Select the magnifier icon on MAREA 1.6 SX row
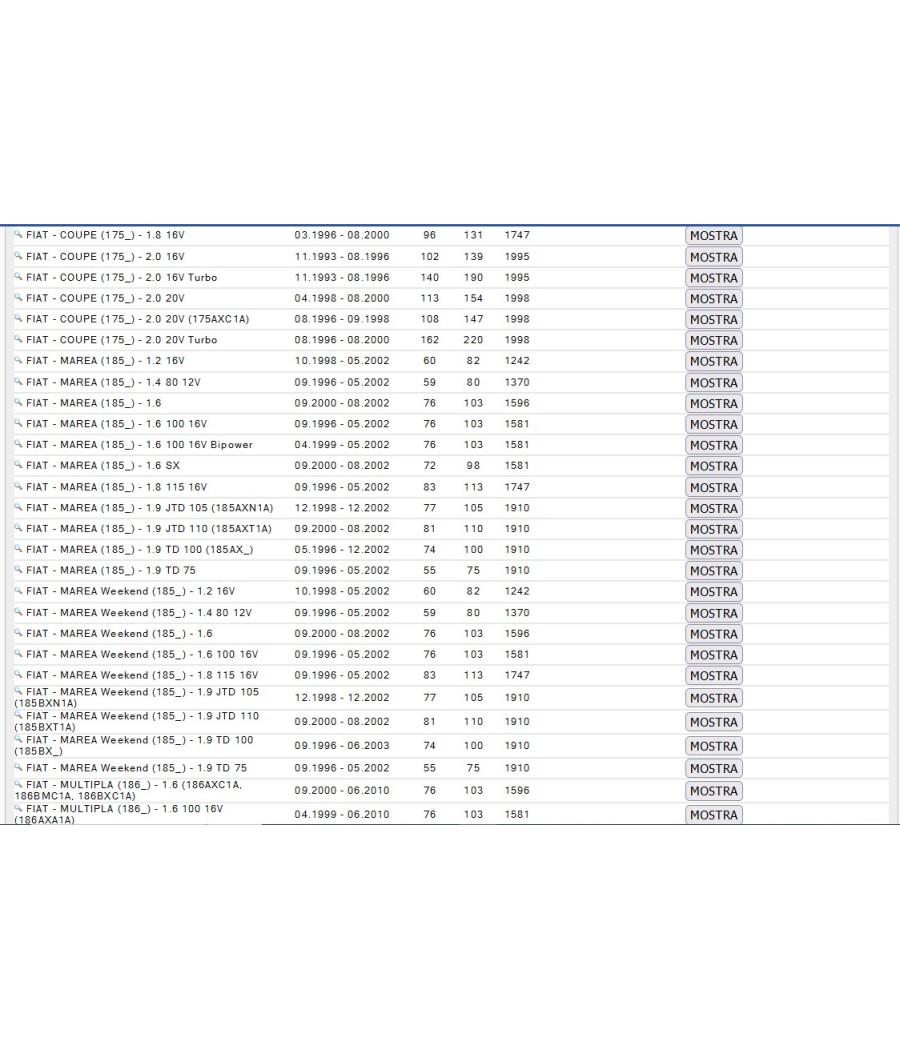Viewport: 900px width, 1050px height. (19, 464)
